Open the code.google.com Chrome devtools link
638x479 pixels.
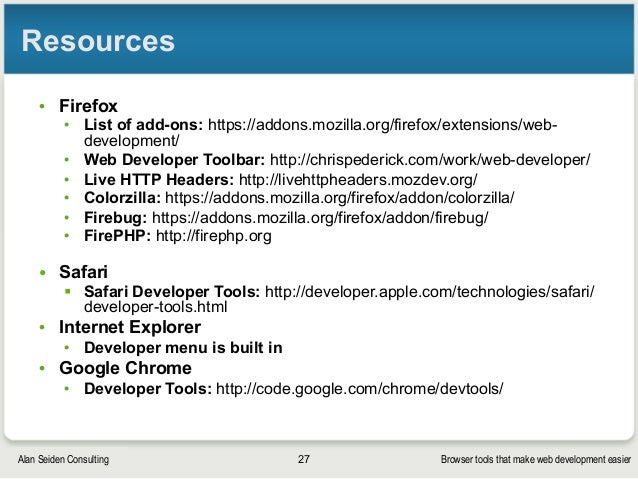point(360,389)
